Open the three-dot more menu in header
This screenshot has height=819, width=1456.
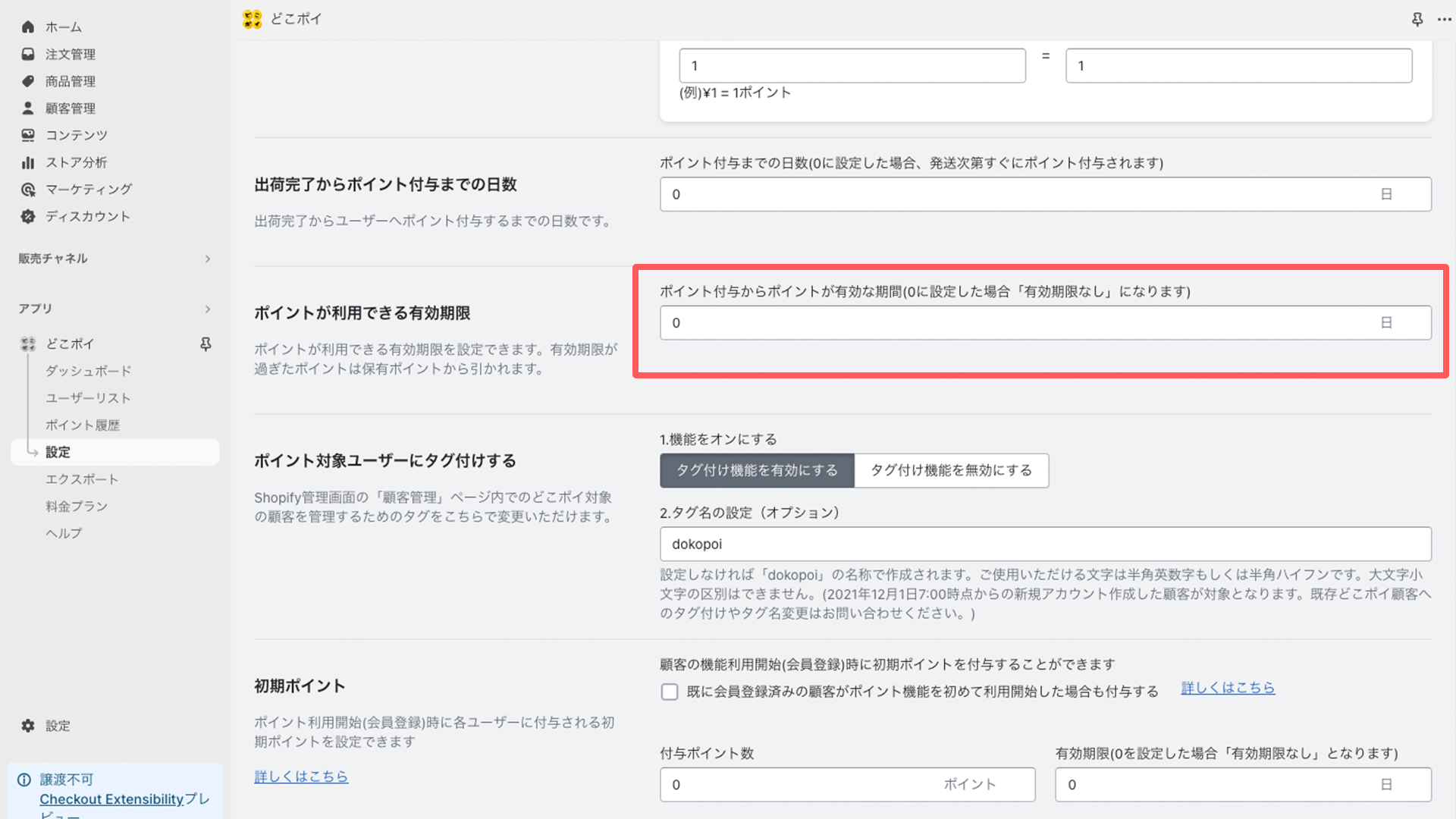click(x=1444, y=20)
